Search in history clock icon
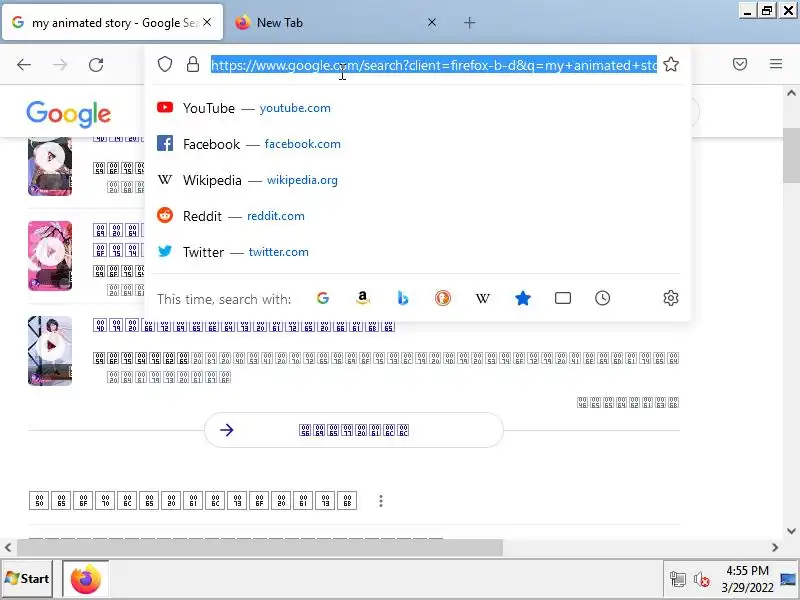Image resolution: width=800 pixels, height=600 pixels. (603, 298)
